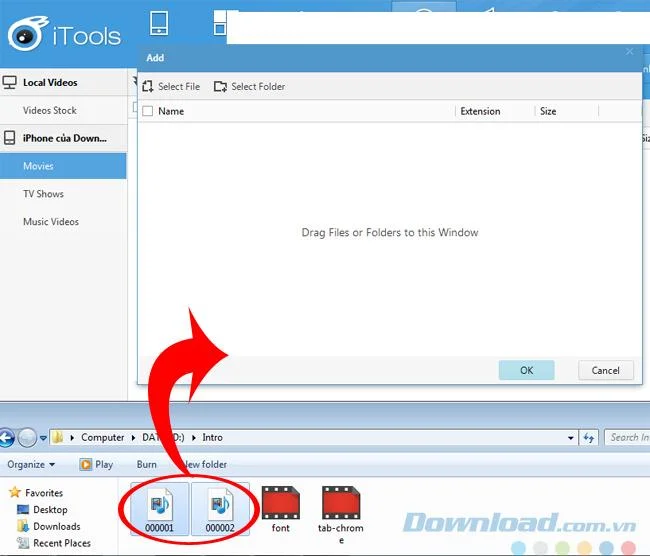650x556 pixels.
Task: Select the font video file
Action: (281, 509)
